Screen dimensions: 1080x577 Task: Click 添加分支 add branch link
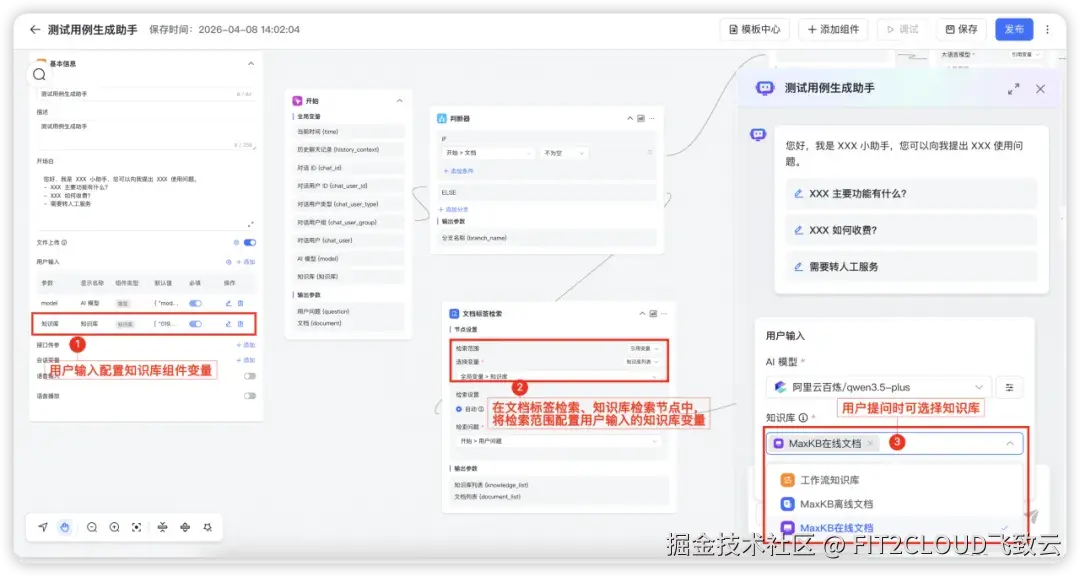pyautogui.click(x=453, y=209)
